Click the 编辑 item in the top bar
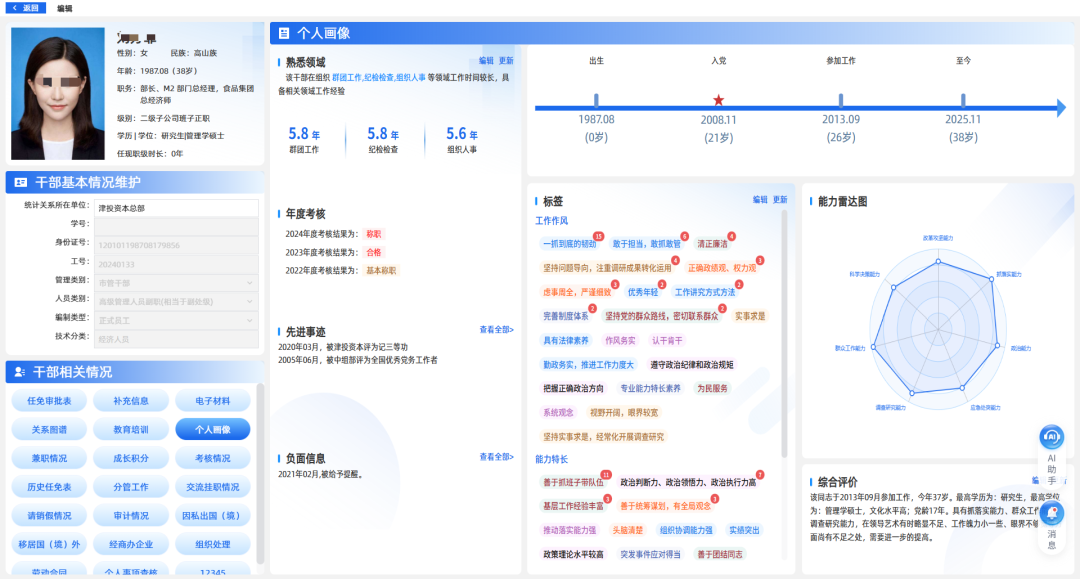Viewport: 1080px width, 579px height. (x=64, y=8)
